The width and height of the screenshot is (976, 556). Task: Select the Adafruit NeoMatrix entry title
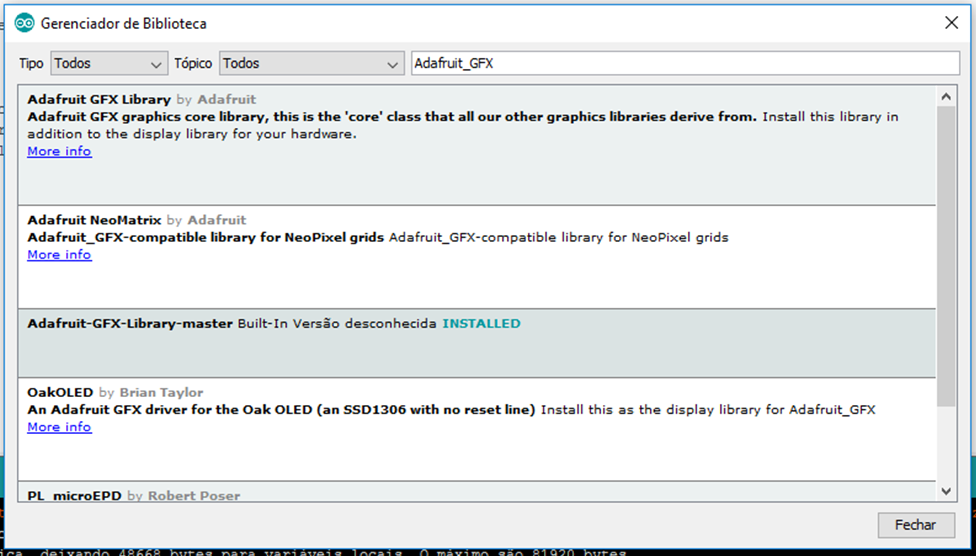[x=94, y=220]
